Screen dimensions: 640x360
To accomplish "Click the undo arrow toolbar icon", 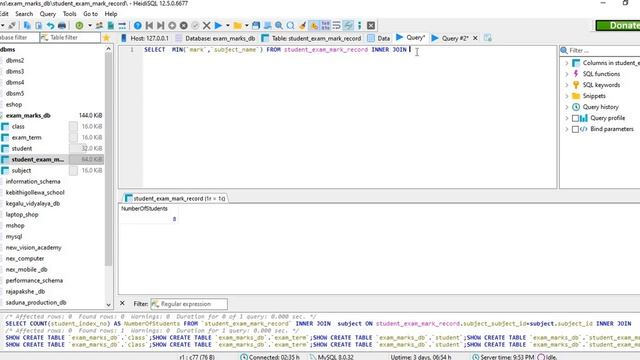I will tap(50, 25).
